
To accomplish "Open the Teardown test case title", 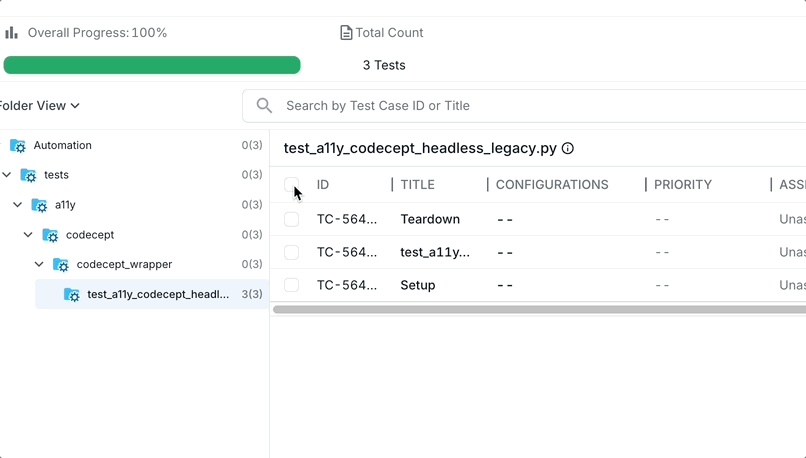I will 430,219.
